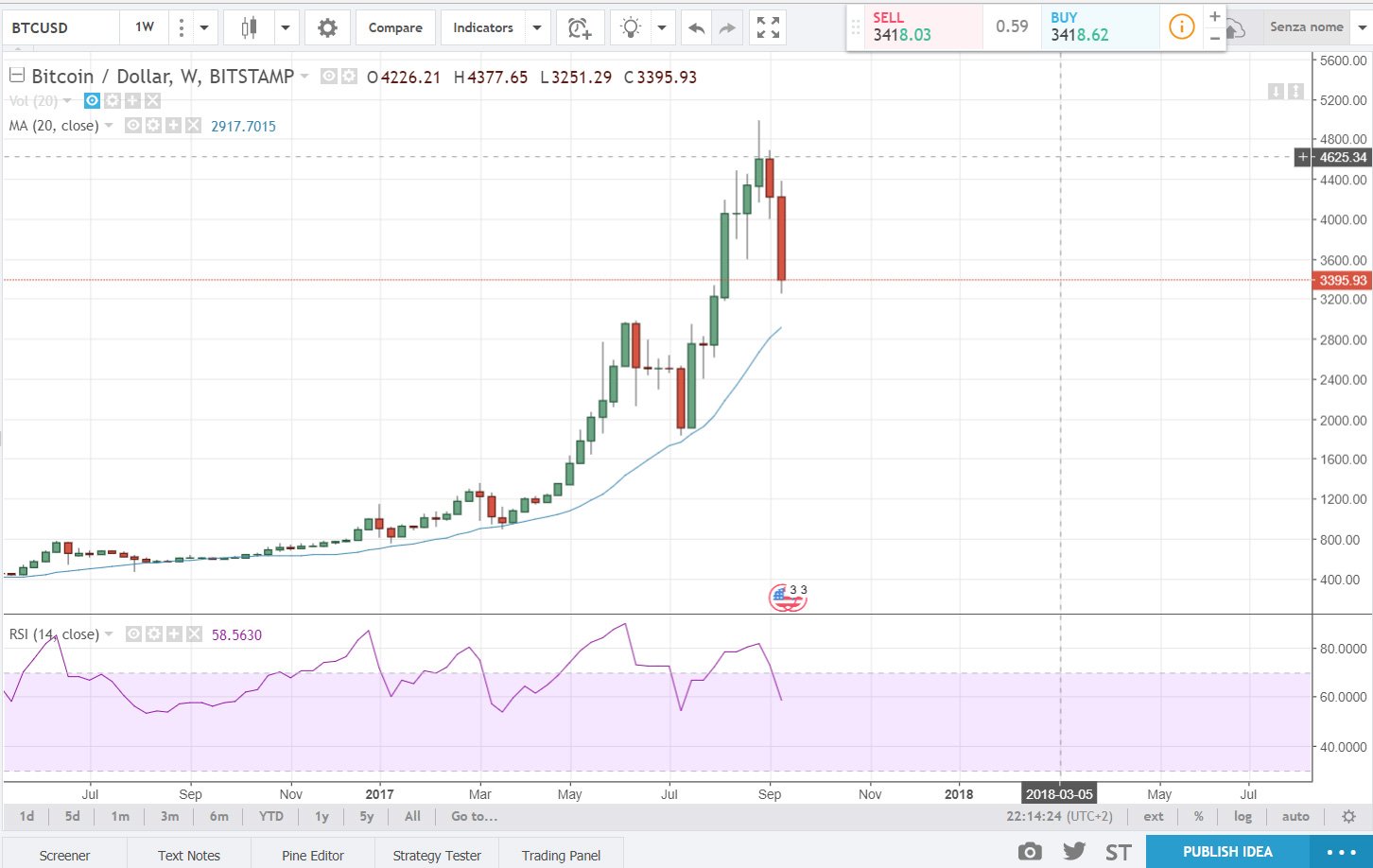
Task: Open settings gear for RSI (14, close)
Action: point(154,634)
